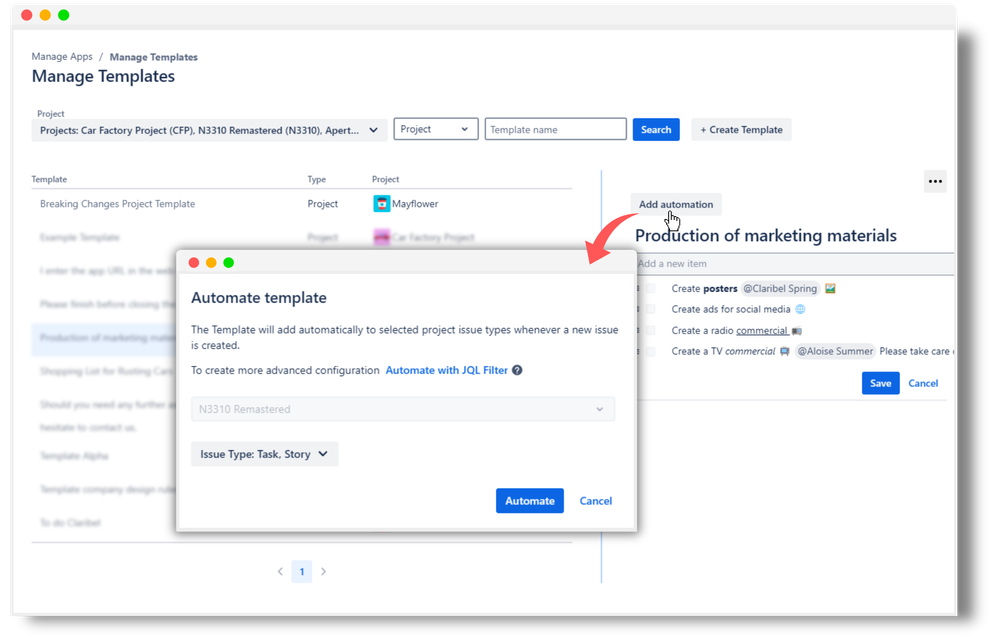999x642 pixels.
Task: Click the globe icon on social media ads item
Action: point(800,310)
